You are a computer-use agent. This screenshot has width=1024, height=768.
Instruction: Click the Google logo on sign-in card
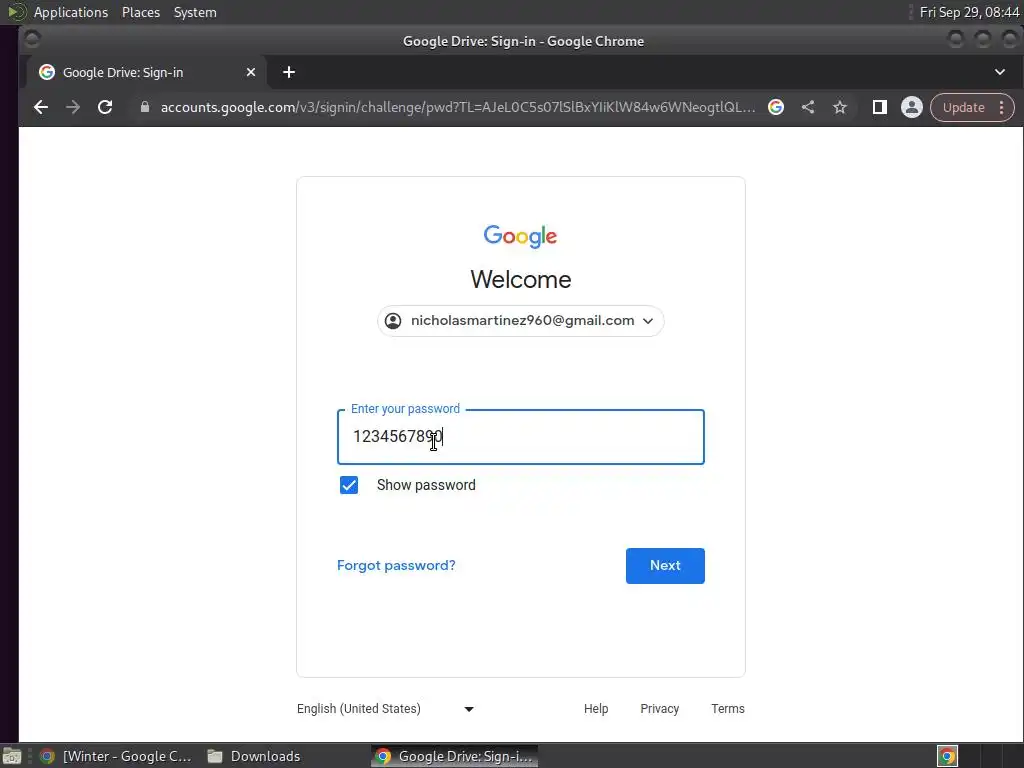pyautogui.click(x=520, y=236)
